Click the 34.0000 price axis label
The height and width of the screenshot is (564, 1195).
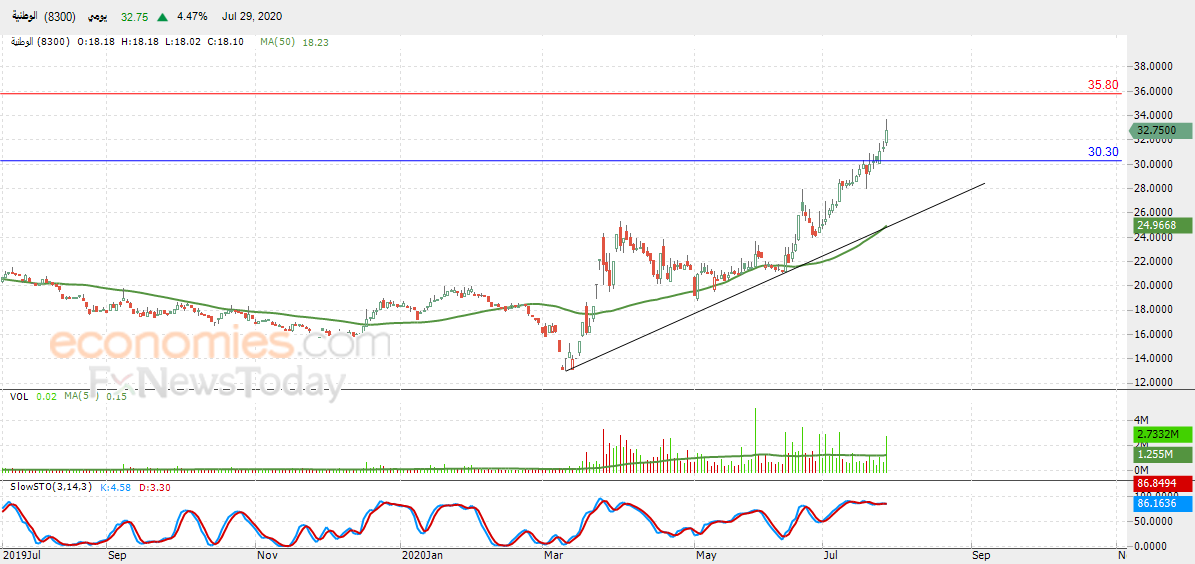coord(1154,116)
